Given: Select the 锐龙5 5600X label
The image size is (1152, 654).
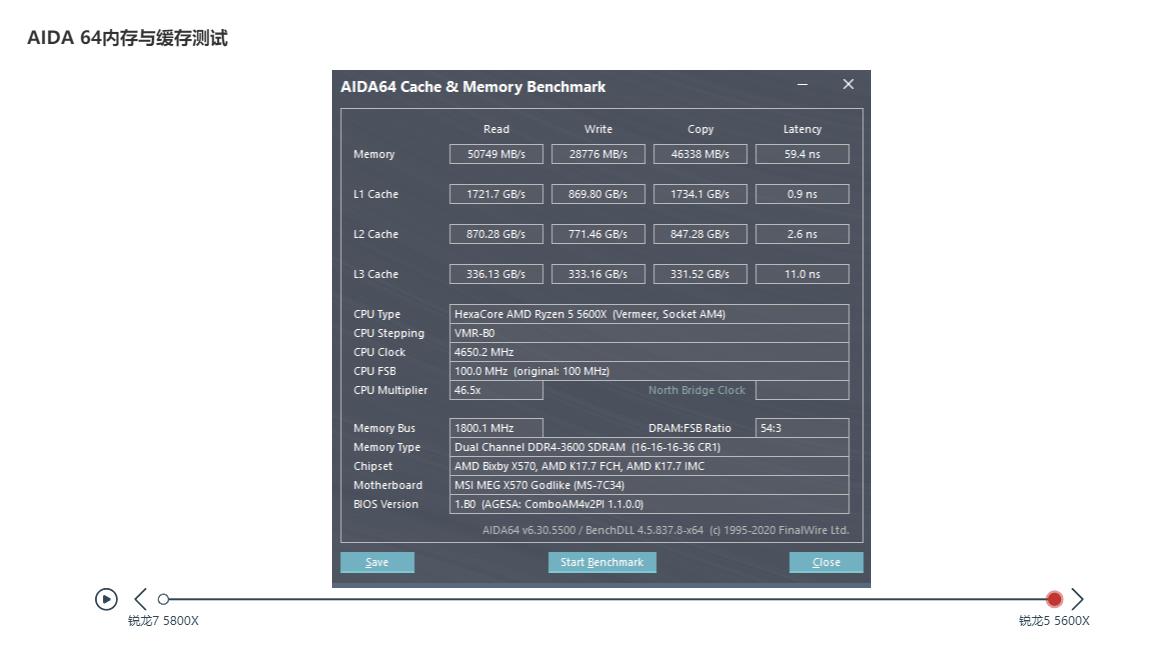Looking at the screenshot, I should 1056,620.
